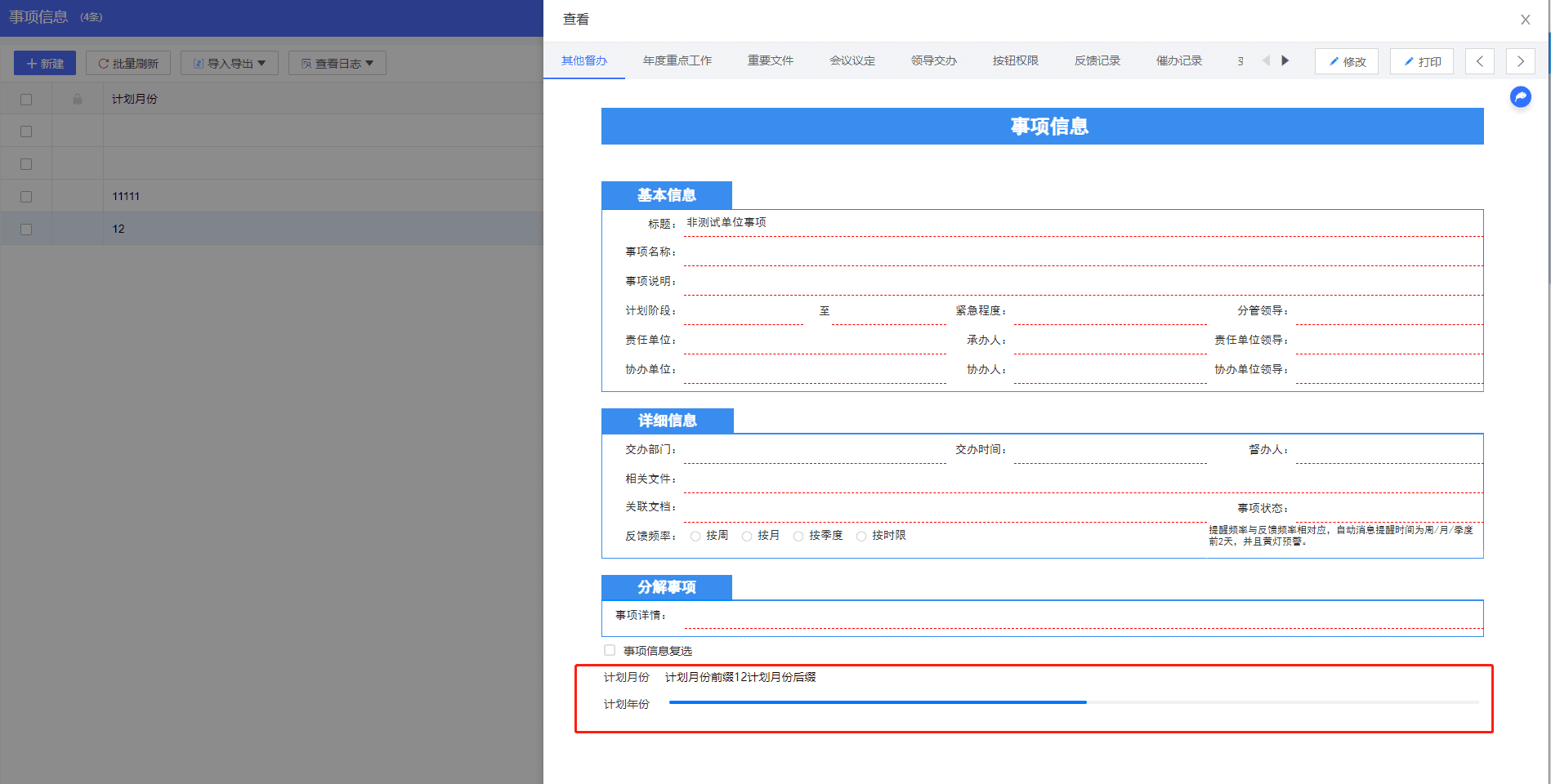Click the 分管领导 field
Screen dimensions: 1551x784
(x=1389, y=311)
